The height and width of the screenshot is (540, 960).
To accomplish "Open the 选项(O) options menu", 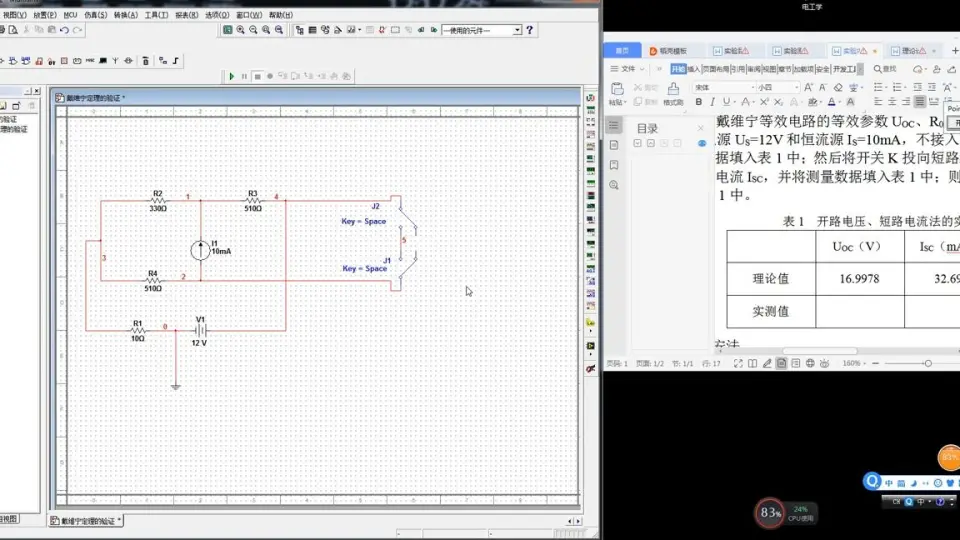I will pyautogui.click(x=217, y=15).
